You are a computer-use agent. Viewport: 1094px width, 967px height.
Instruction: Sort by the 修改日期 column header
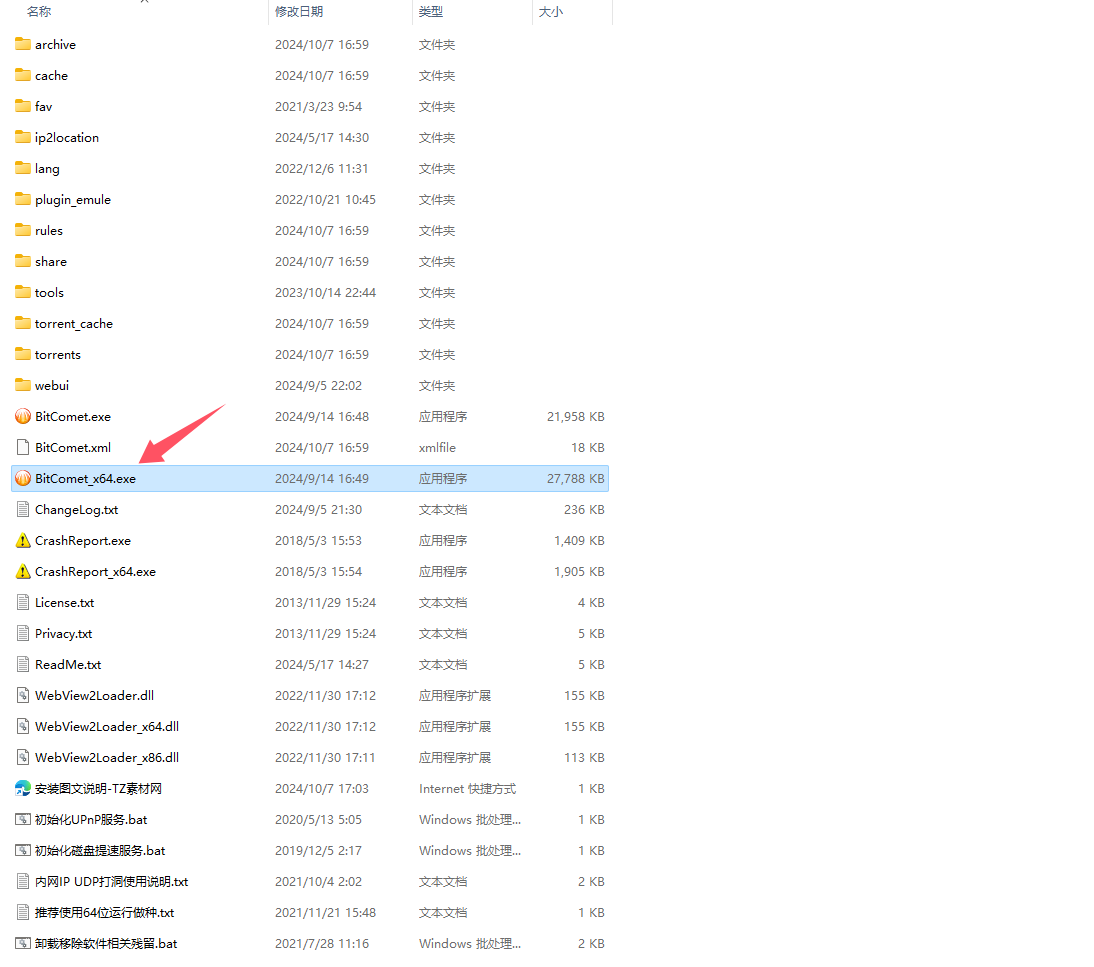[299, 12]
